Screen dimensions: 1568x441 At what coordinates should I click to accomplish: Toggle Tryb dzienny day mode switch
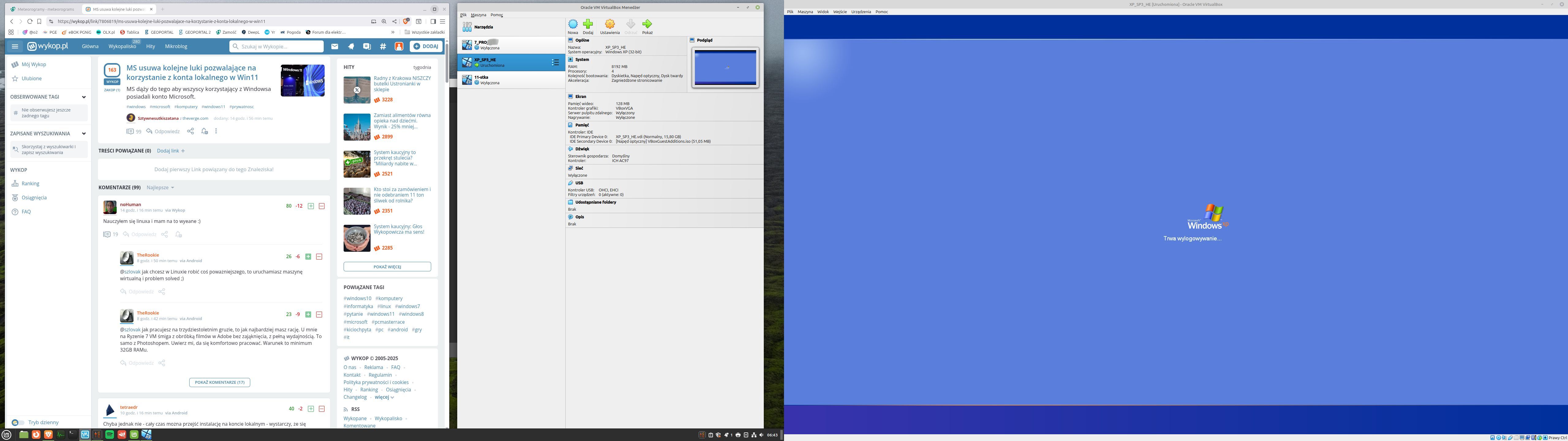click(18, 422)
